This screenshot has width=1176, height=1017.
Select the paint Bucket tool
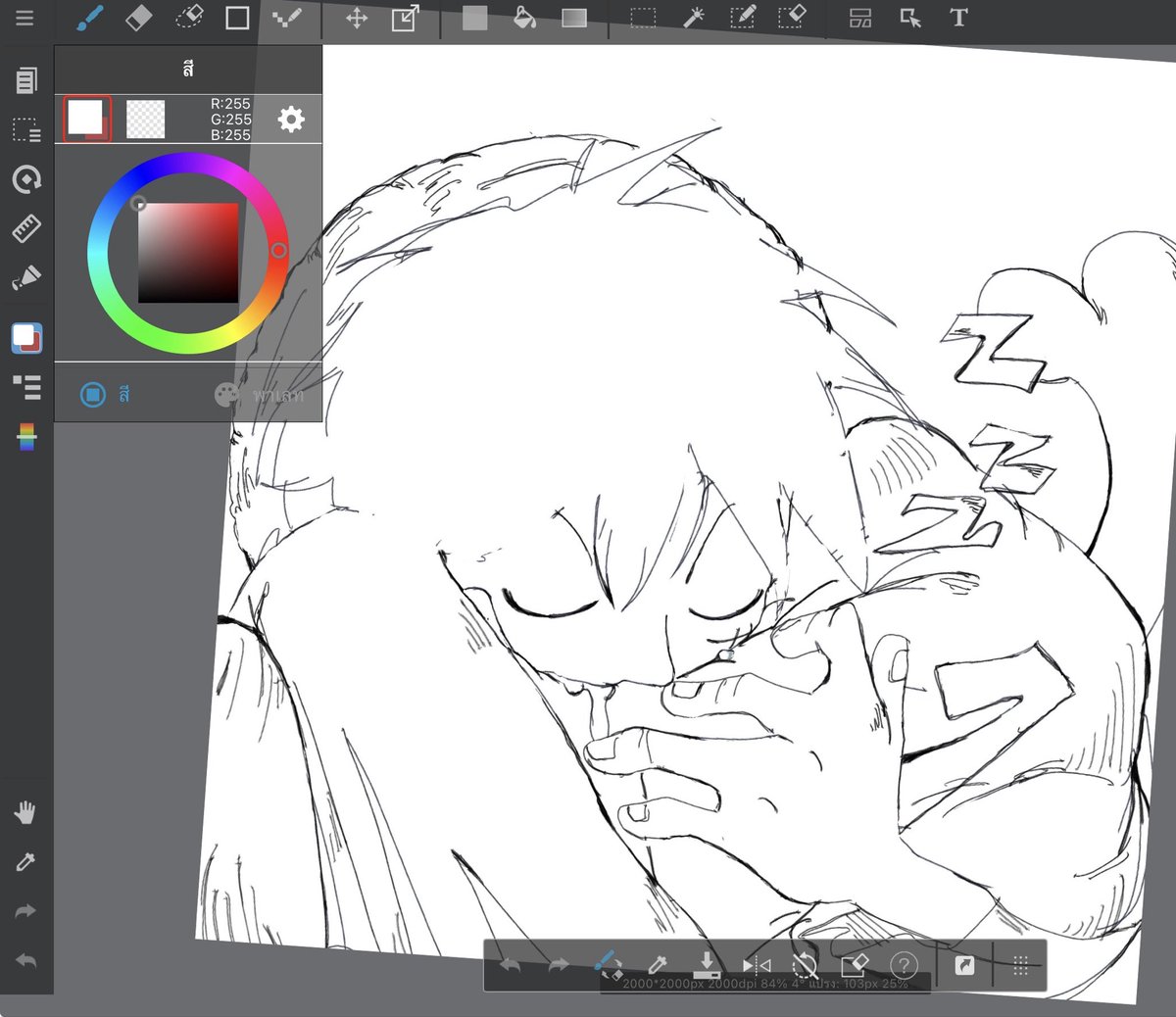click(524, 18)
